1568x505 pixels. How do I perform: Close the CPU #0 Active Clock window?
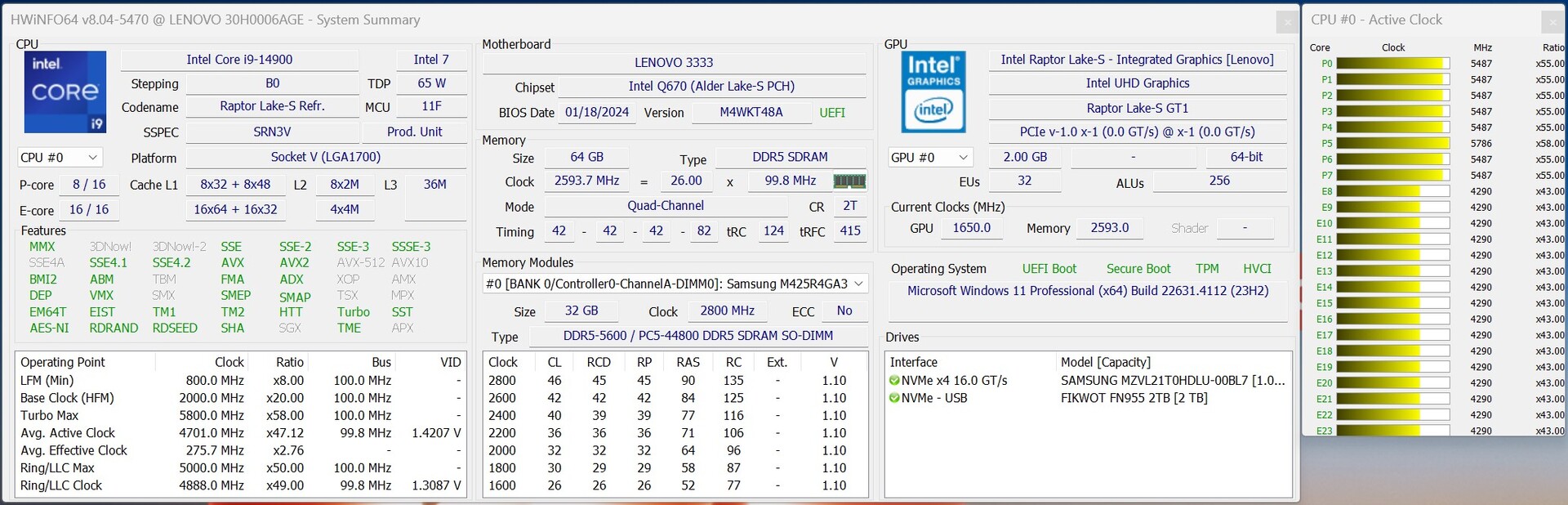coord(1552,22)
